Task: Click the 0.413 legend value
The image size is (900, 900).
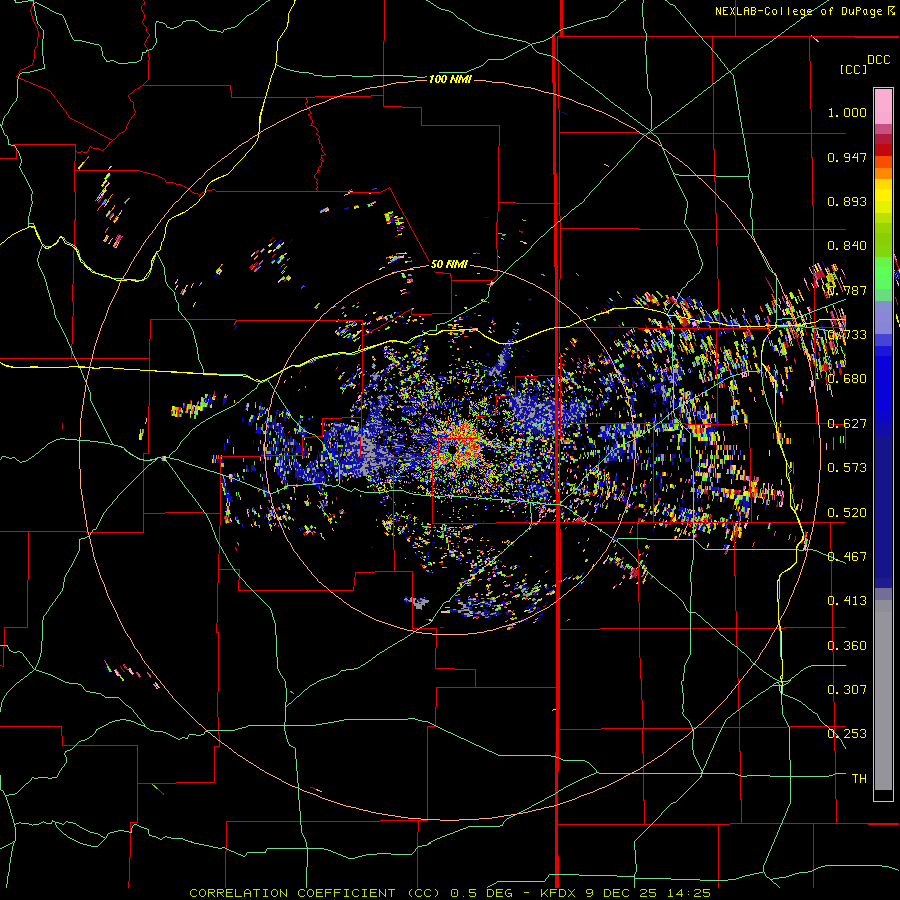Action: [x=847, y=601]
